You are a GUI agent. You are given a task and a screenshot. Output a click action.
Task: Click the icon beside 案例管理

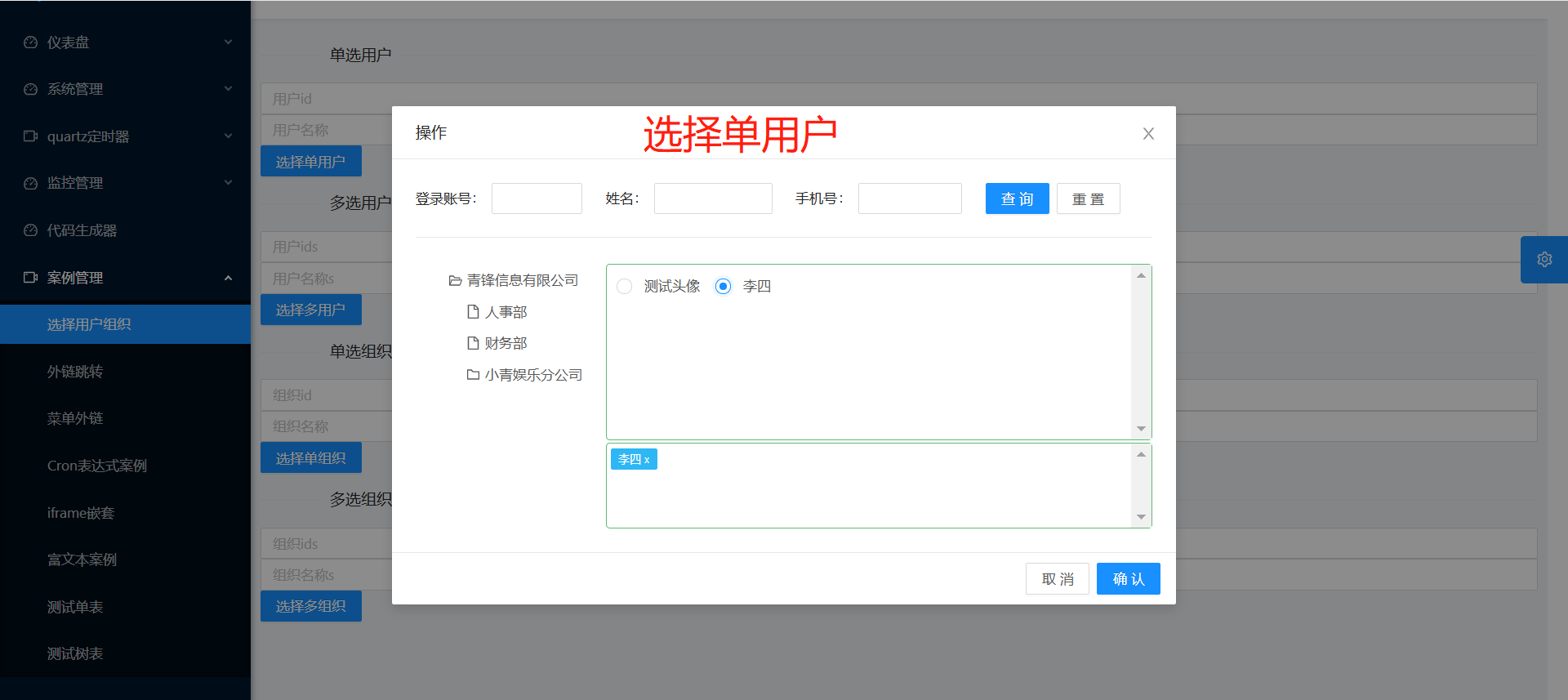[x=30, y=278]
